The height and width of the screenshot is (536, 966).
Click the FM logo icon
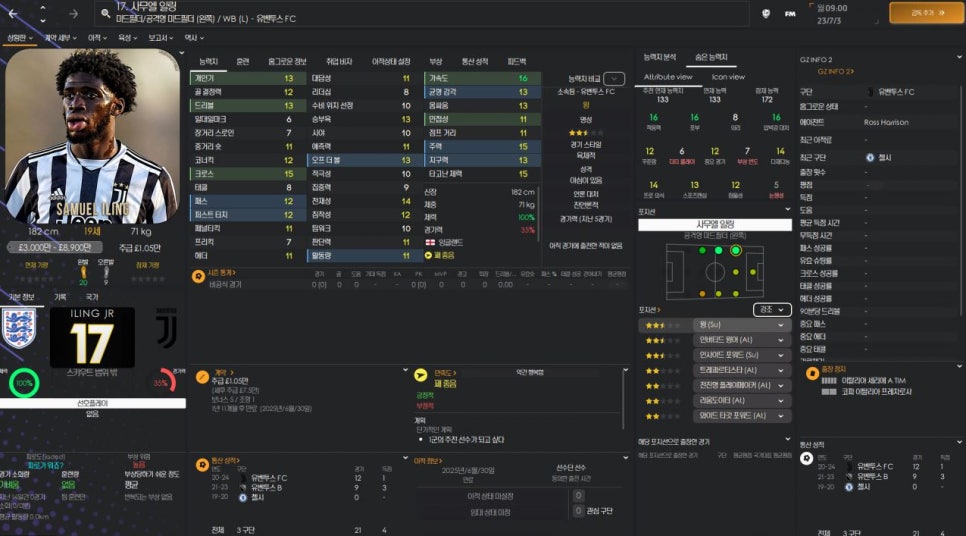coord(790,13)
